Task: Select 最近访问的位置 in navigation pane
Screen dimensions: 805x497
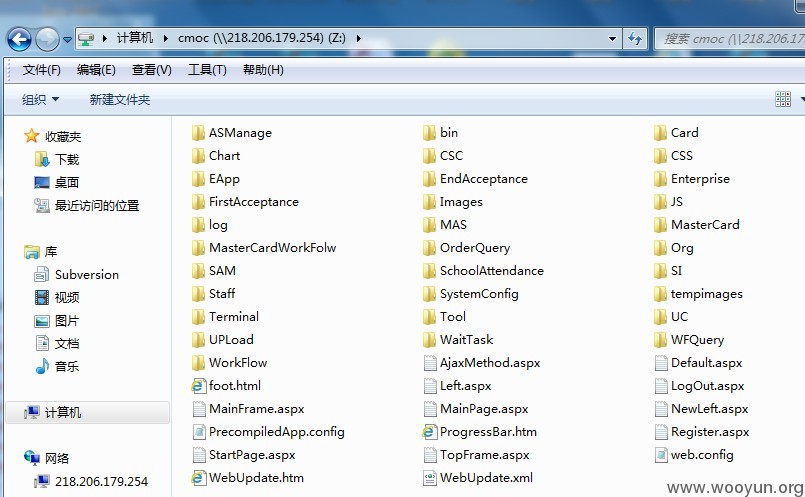Action: (x=87, y=206)
